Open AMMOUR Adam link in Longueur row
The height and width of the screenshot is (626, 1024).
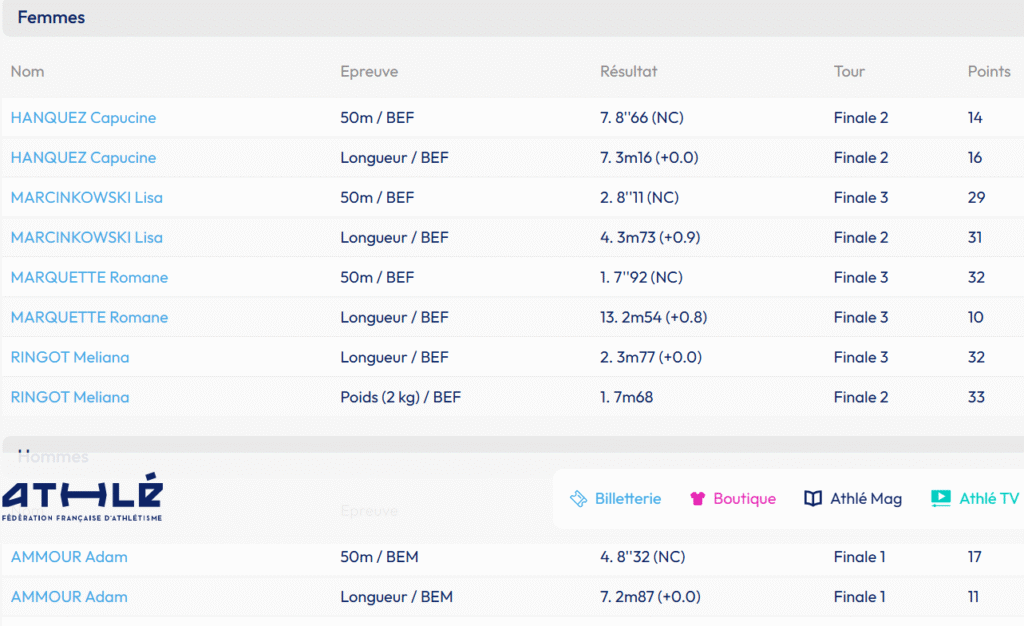[x=69, y=597]
